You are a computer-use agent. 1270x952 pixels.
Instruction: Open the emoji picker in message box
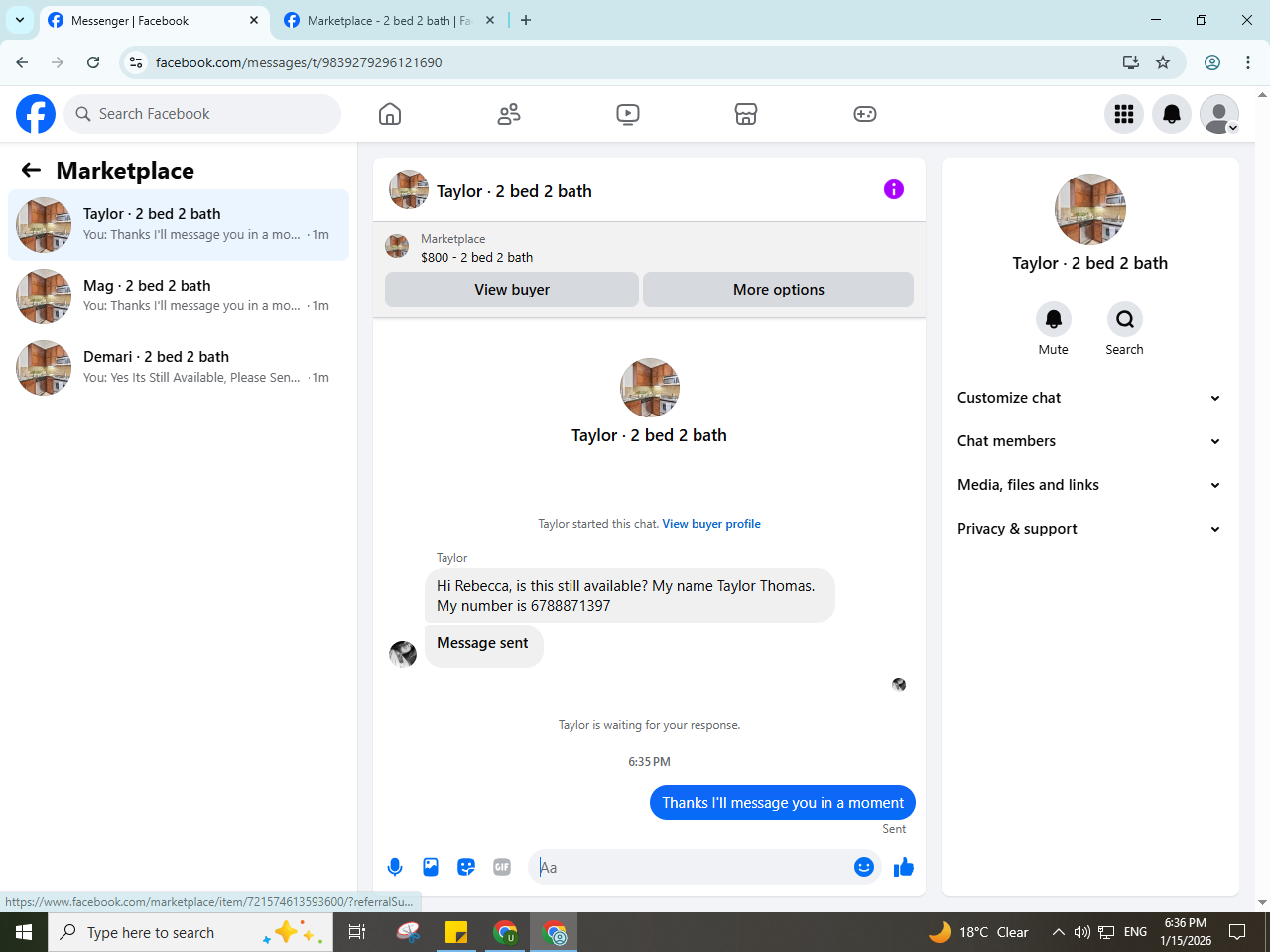[x=864, y=867]
